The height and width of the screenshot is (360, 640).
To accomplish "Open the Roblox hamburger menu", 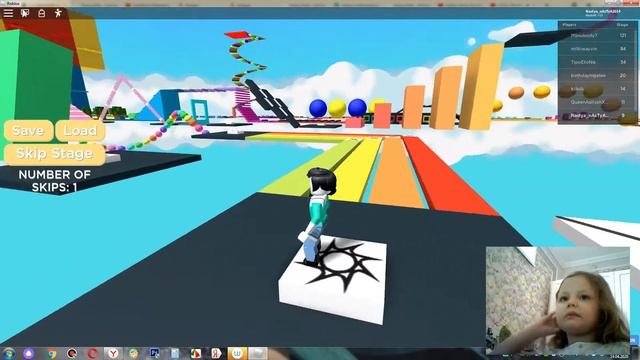I will click(x=8, y=13).
